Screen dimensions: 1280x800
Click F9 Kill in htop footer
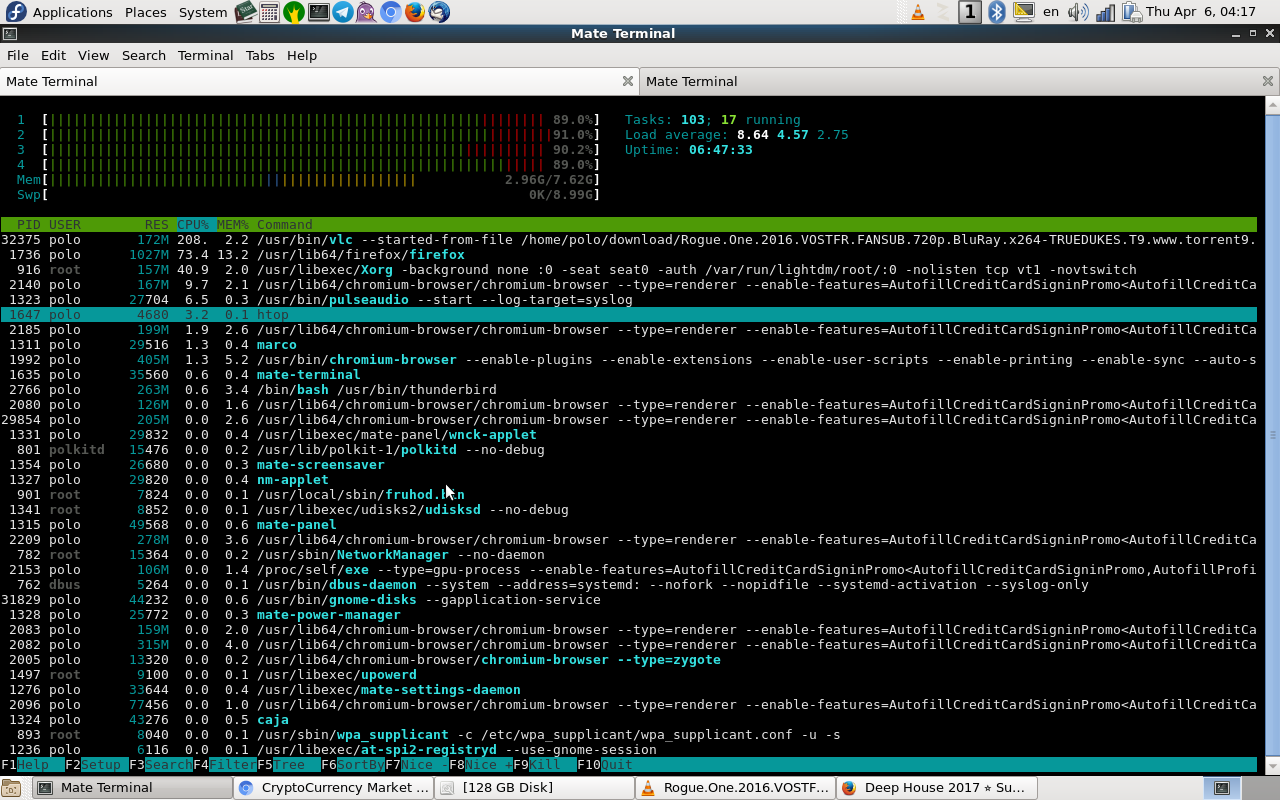click(x=545, y=765)
